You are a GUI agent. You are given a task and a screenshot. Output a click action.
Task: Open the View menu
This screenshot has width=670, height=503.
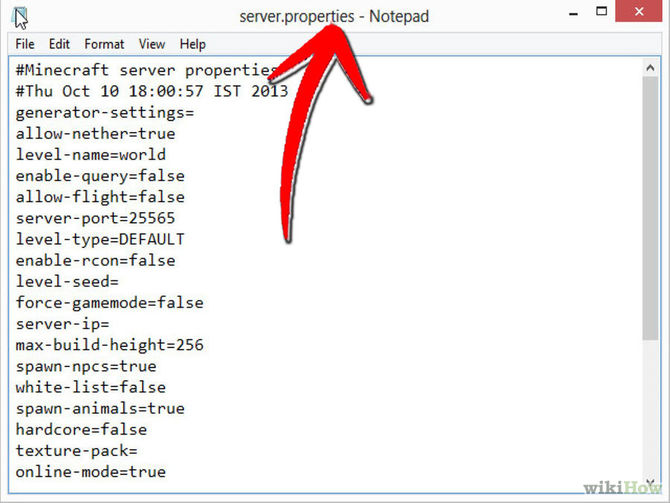152,44
